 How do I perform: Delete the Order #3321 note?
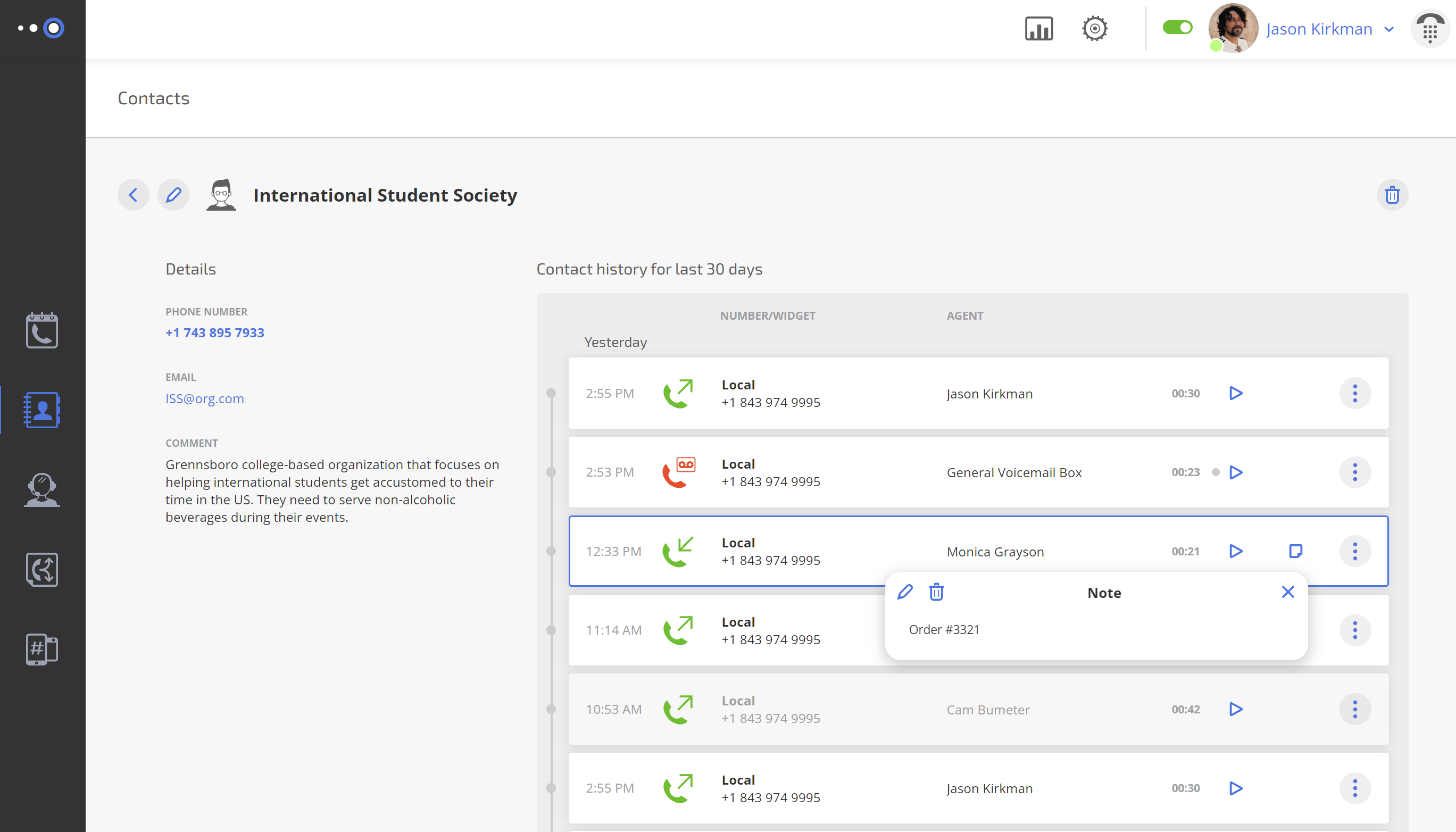(x=936, y=592)
